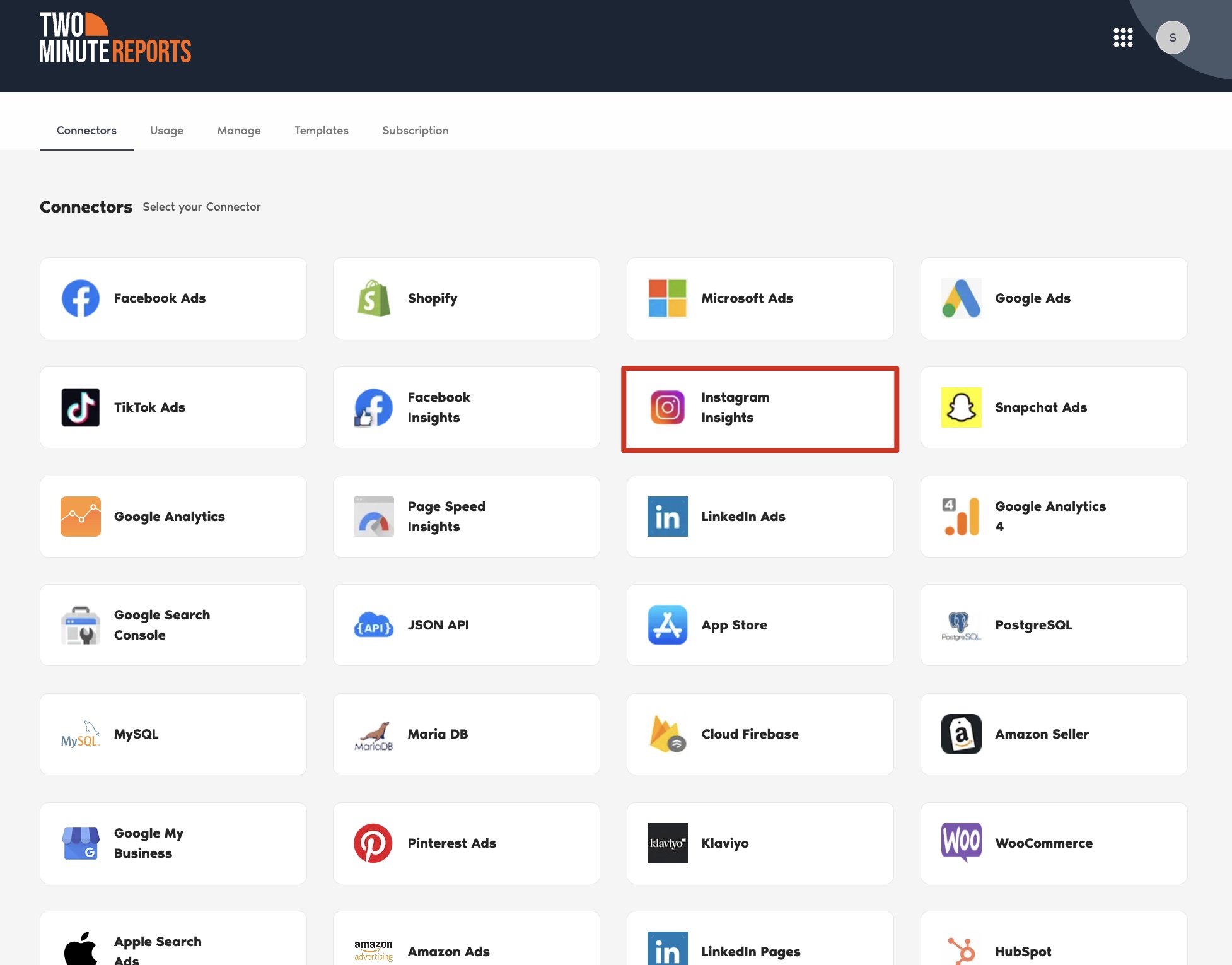Click the App Store icon
The height and width of the screenshot is (965, 1232).
[668, 625]
